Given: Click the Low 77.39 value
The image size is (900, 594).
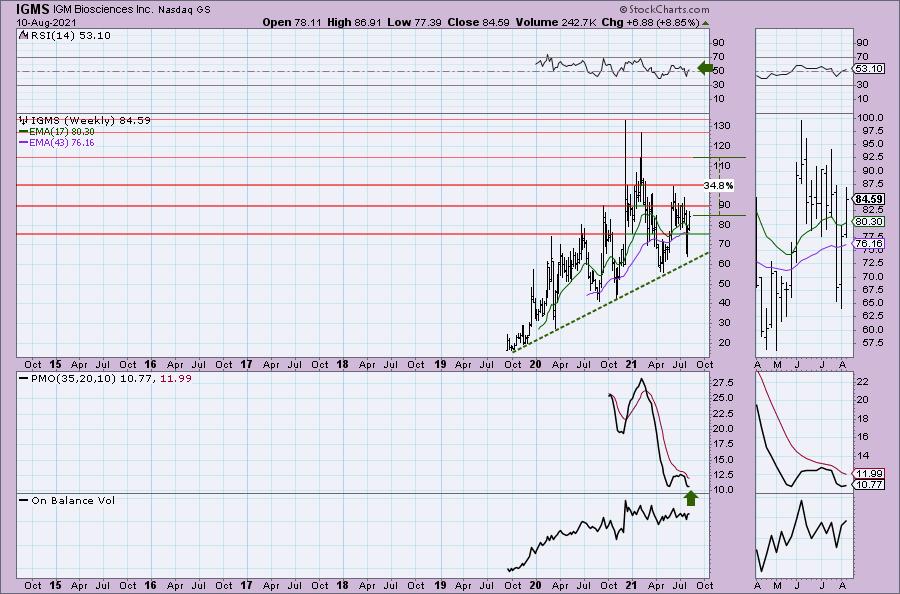Looking at the screenshot, I should (413, 22).
